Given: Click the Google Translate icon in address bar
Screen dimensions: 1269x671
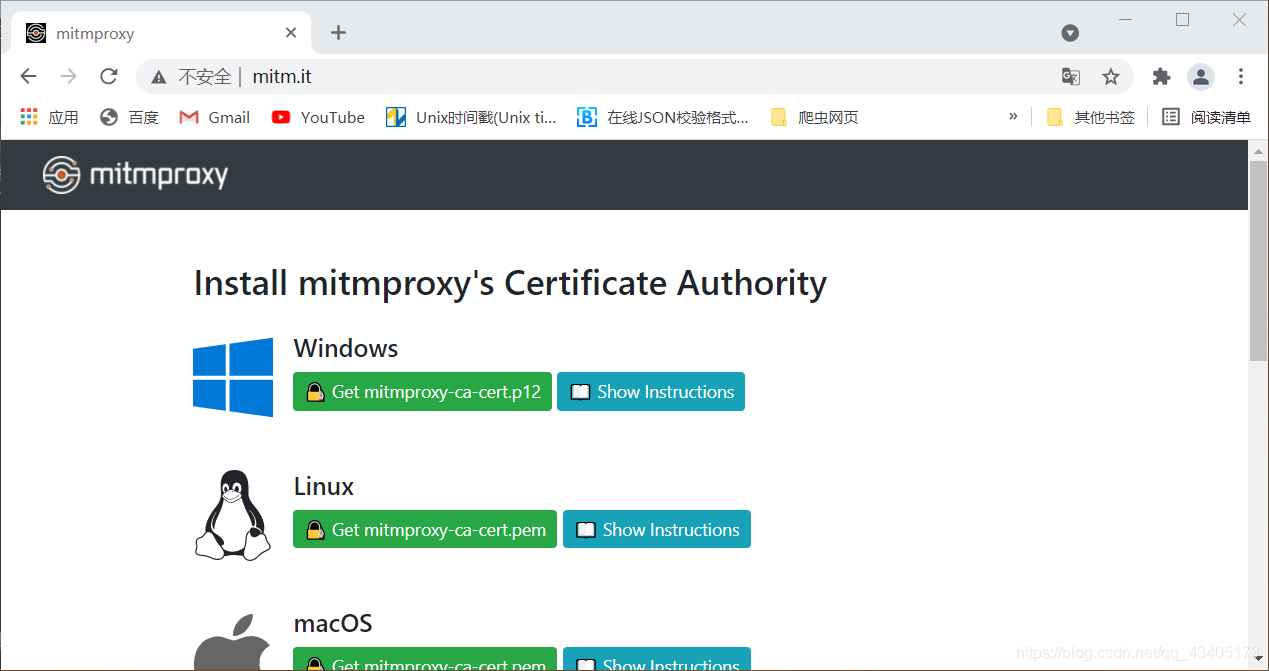Looking at the screenshot, I should tap(1070, 76).
